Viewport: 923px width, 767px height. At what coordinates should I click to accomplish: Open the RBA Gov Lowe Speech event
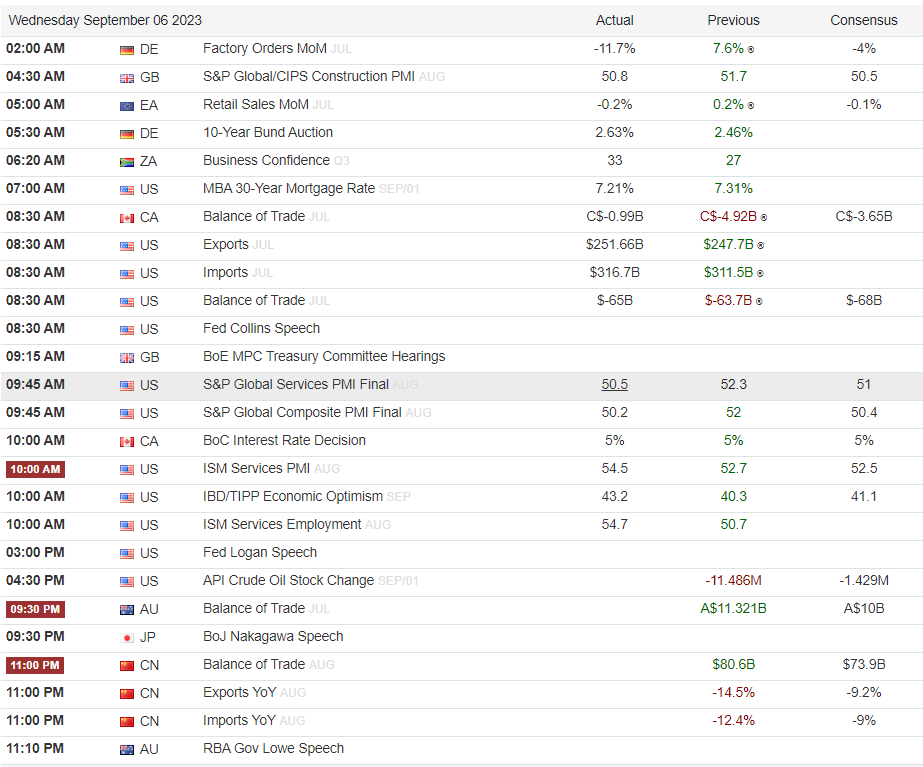[274, 748]
